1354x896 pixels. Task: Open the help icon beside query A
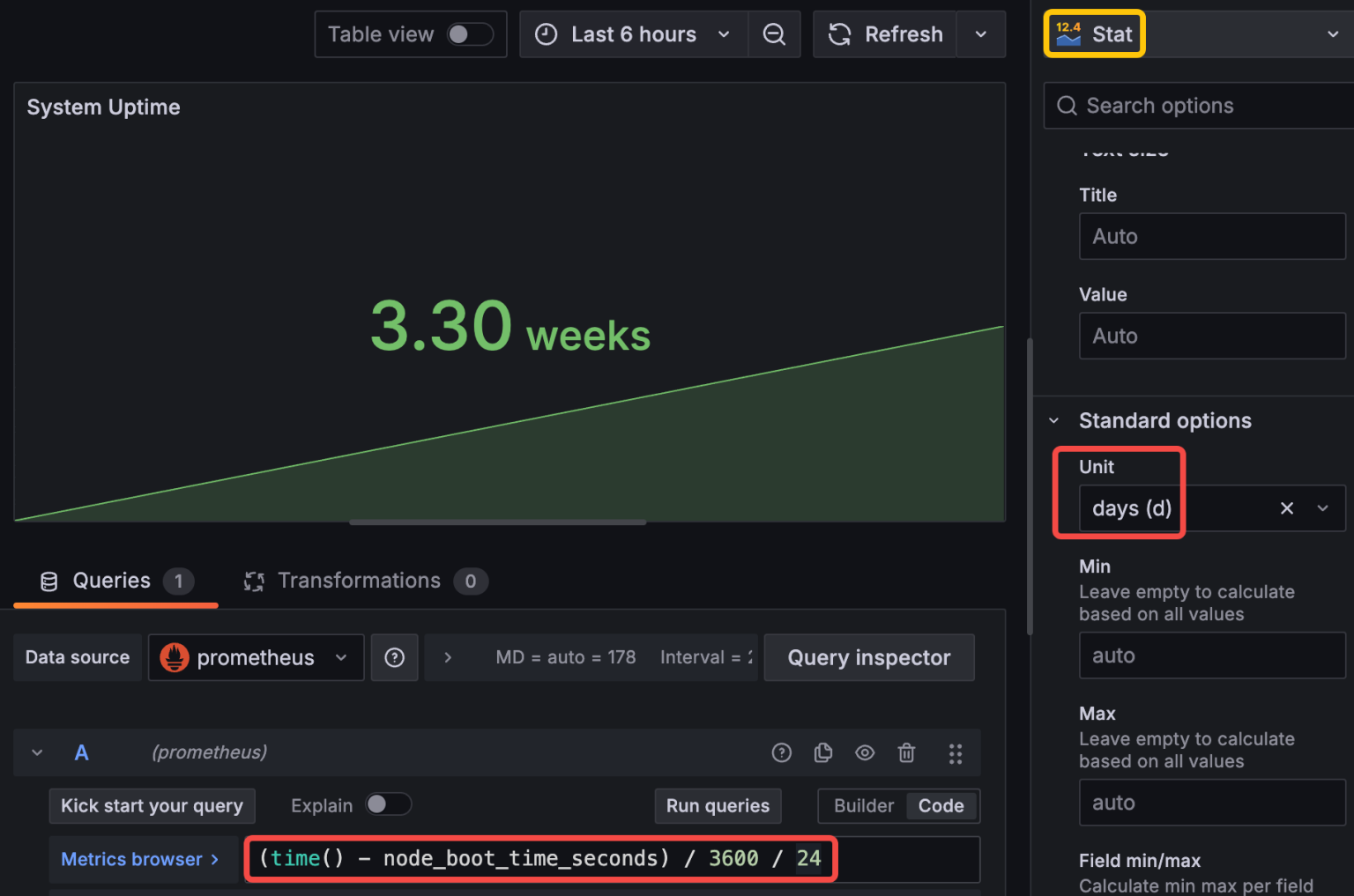tap(782, 752)
